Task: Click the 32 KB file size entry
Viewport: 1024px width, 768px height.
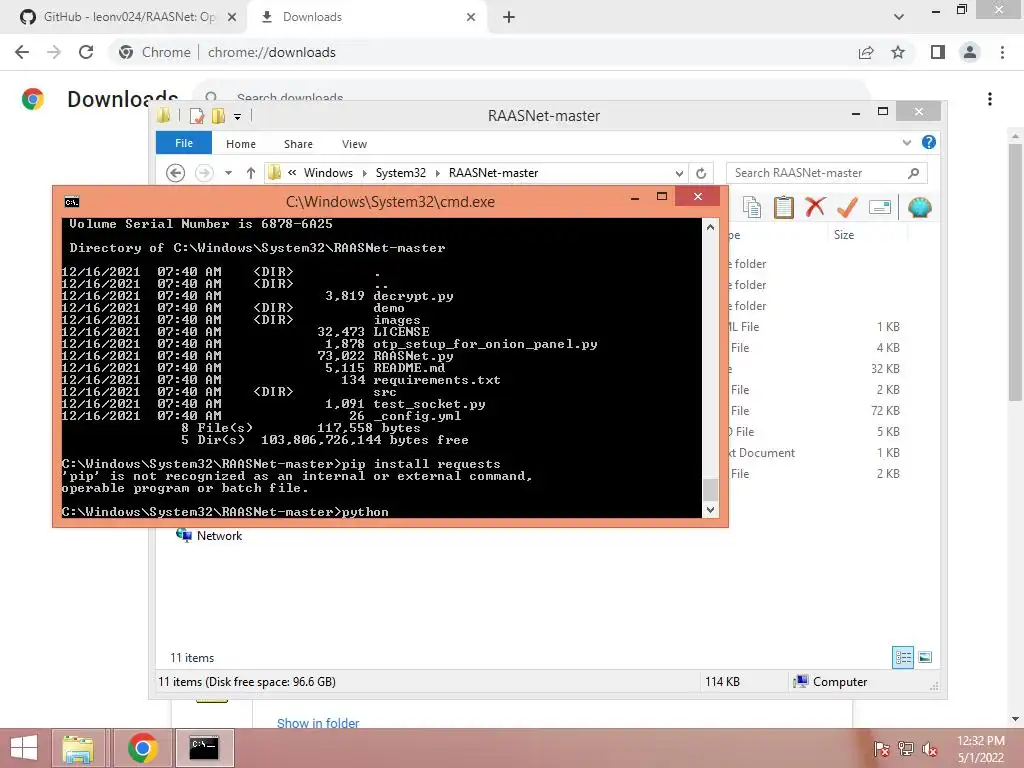Action: coord(885,369)
